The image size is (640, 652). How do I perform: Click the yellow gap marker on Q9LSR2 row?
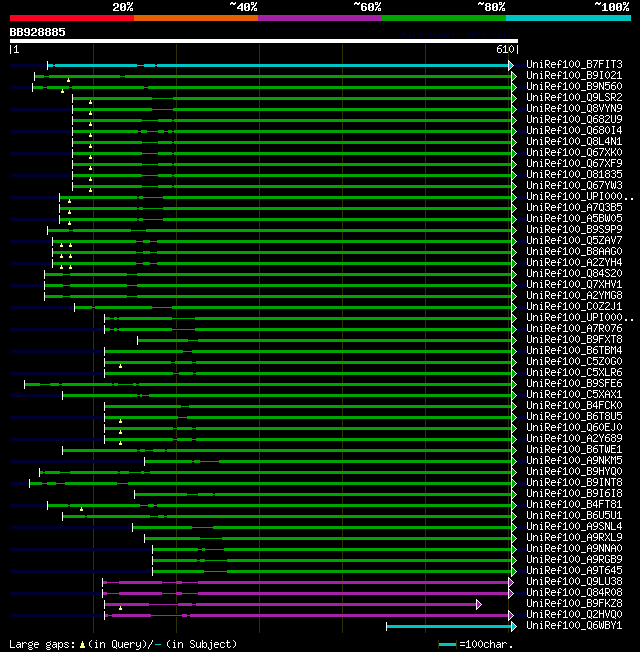pyautogui.click(x=90, y=102)
